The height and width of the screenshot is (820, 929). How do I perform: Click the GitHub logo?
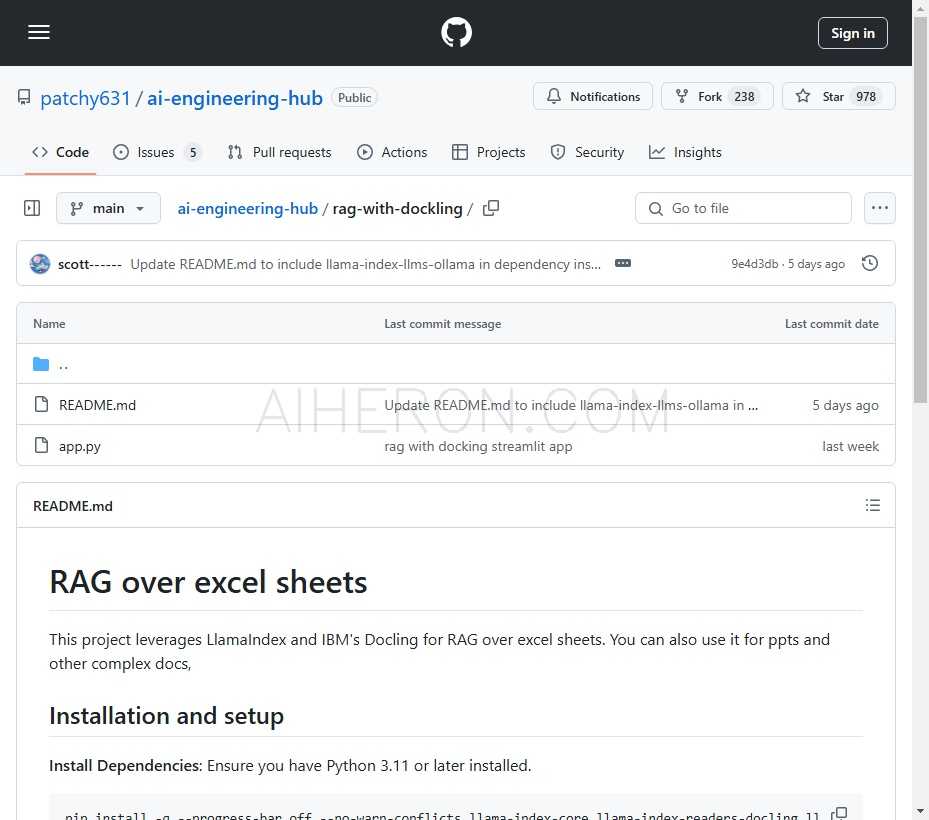(456, 32)
